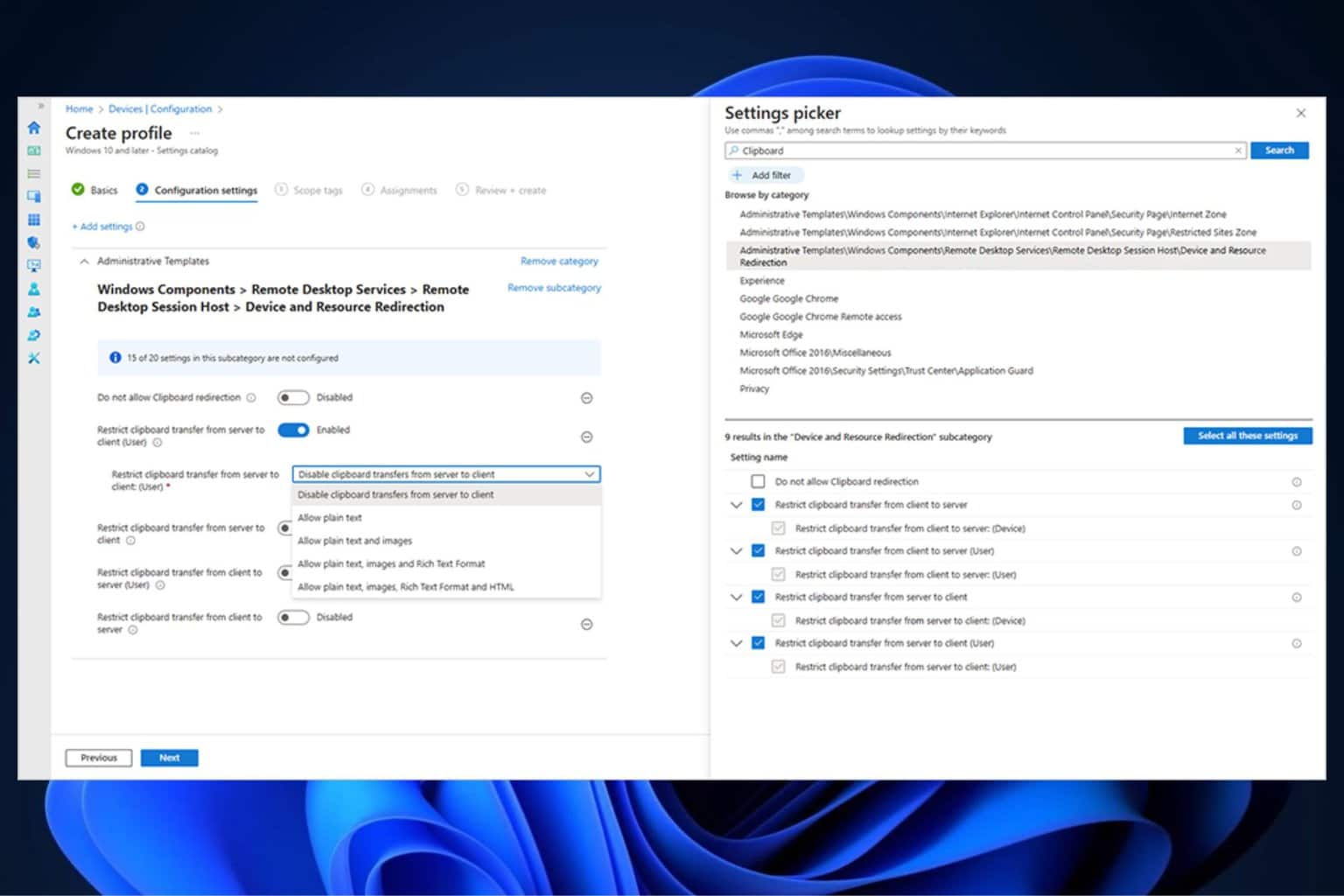Open Dashboard icon in left sidebar
1344x896 pixels.
[34, 150]
